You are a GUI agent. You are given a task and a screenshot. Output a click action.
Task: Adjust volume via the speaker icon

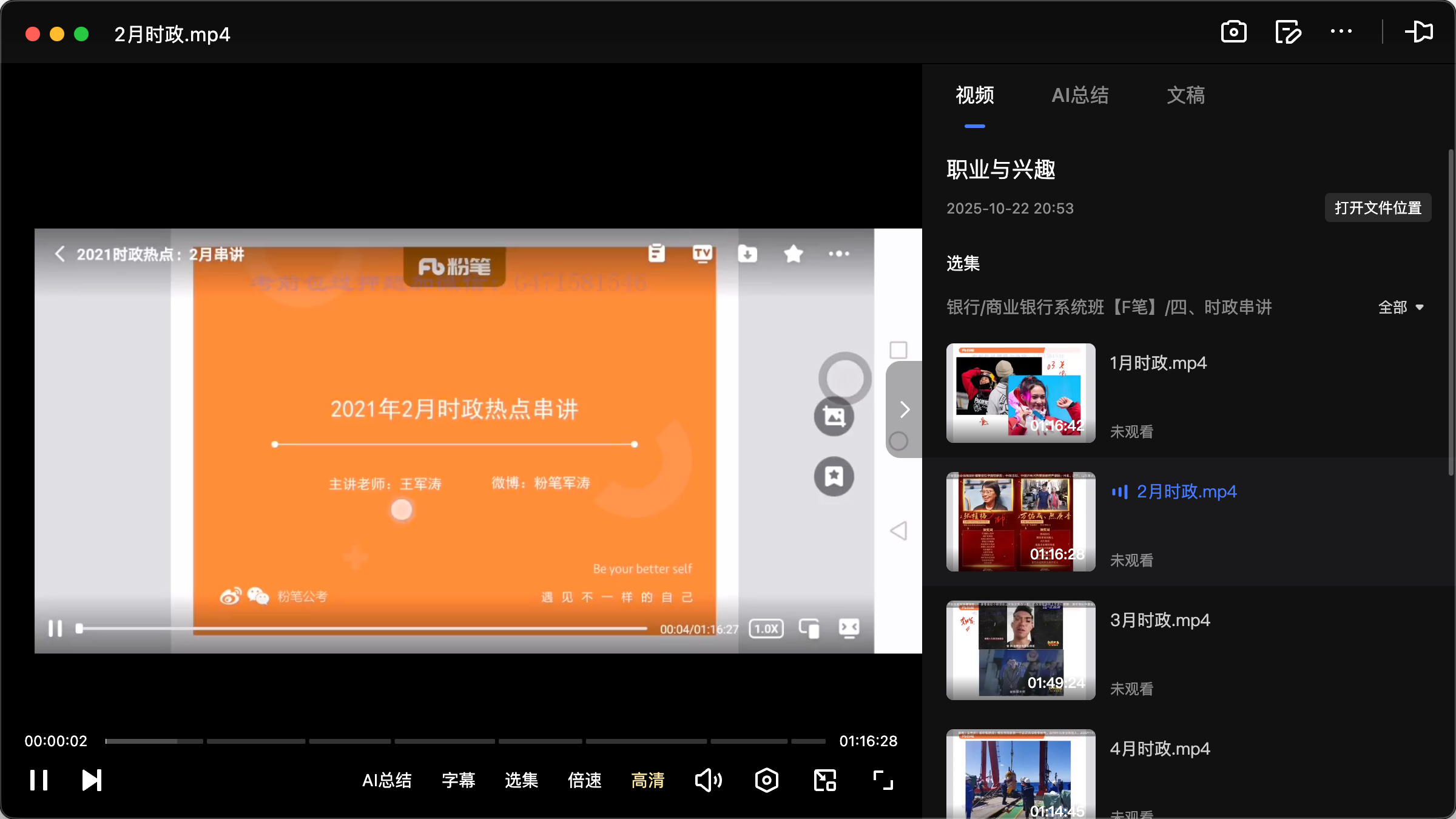click(708, 780)
